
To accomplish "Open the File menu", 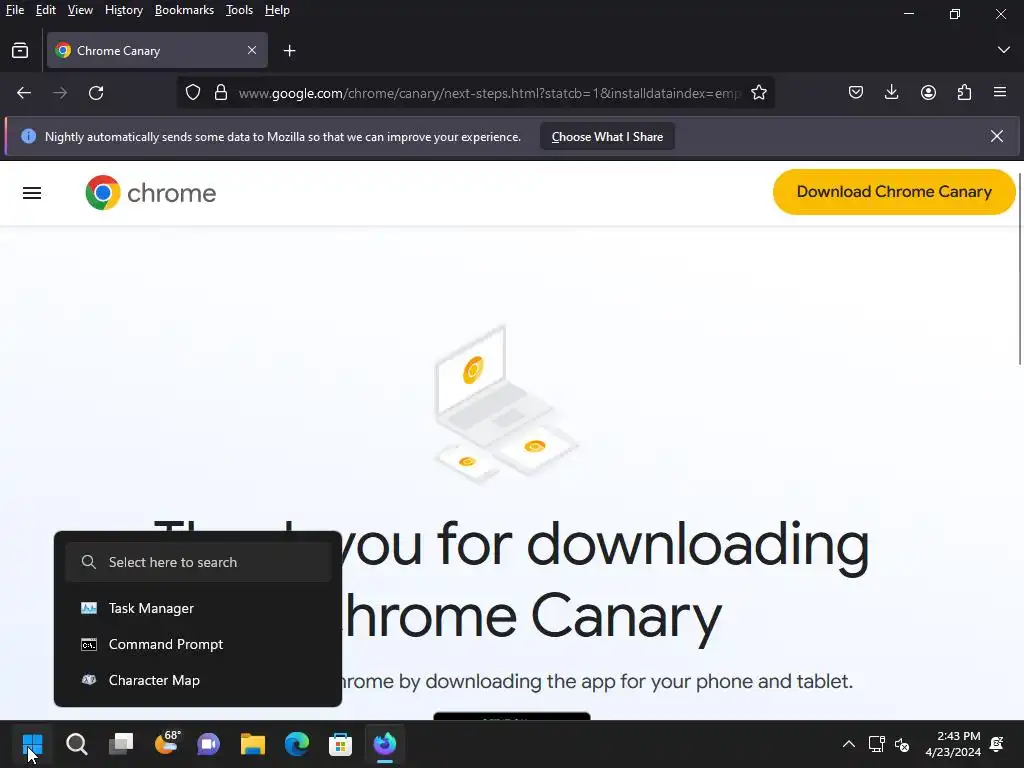I will 14,10.
